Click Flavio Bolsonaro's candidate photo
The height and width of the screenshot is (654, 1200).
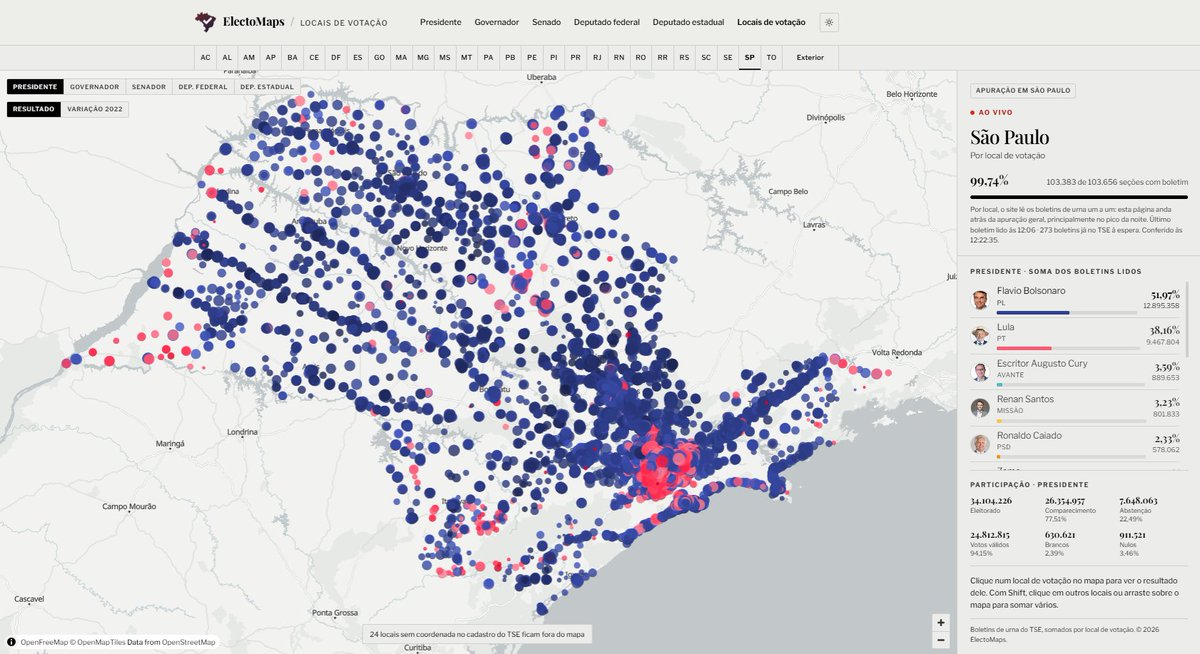[x=980, y=300]
